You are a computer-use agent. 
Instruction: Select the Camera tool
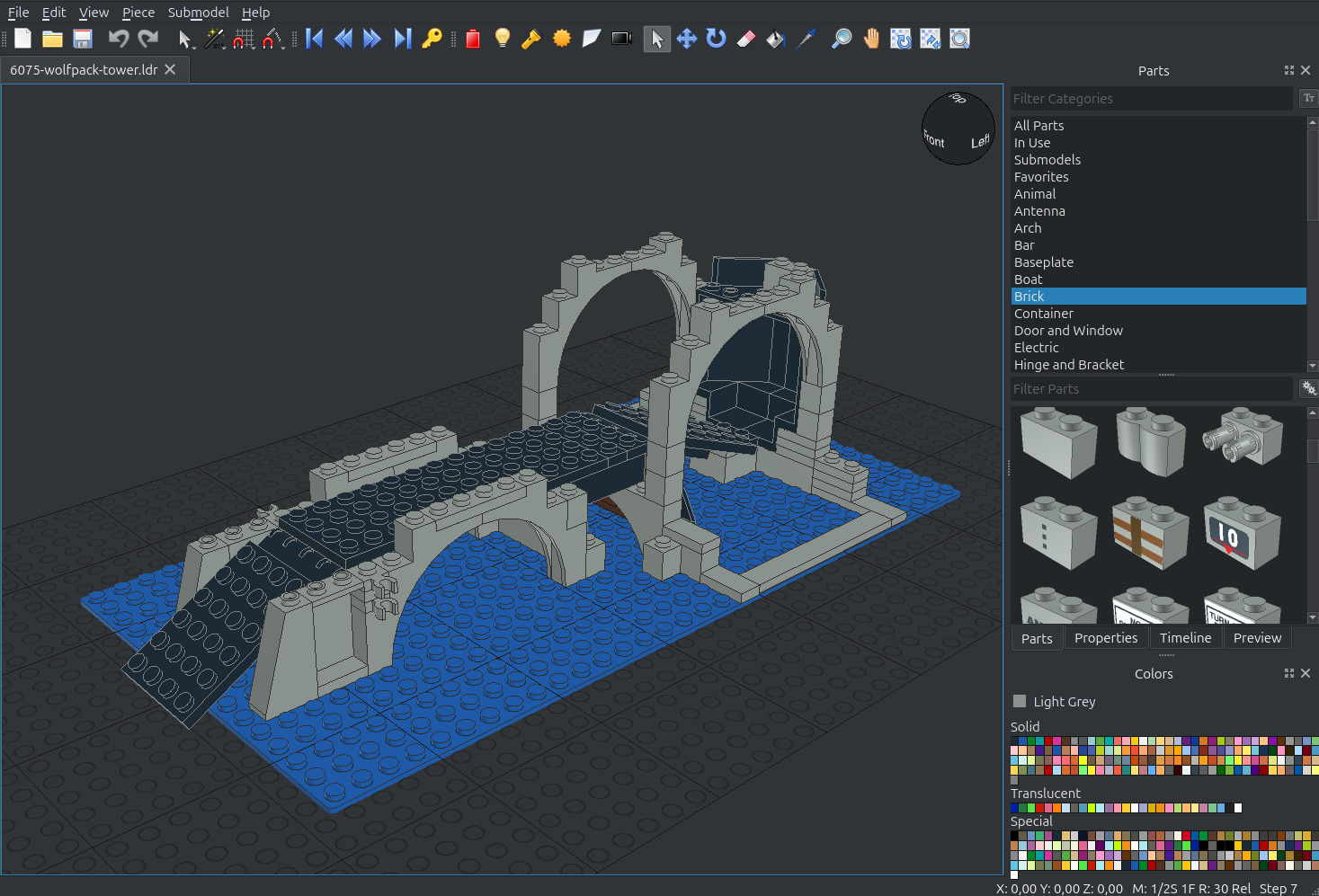click(621, 39)
